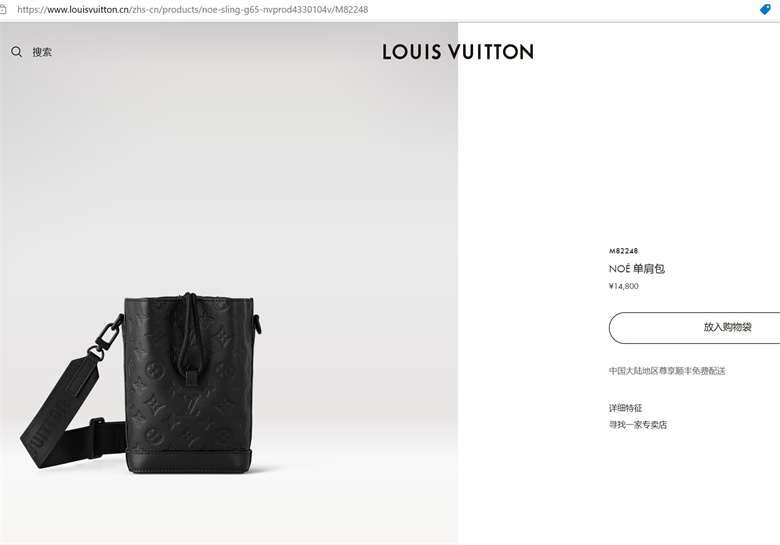Focus the address bar on louisvuitton.cn domain

88,9
